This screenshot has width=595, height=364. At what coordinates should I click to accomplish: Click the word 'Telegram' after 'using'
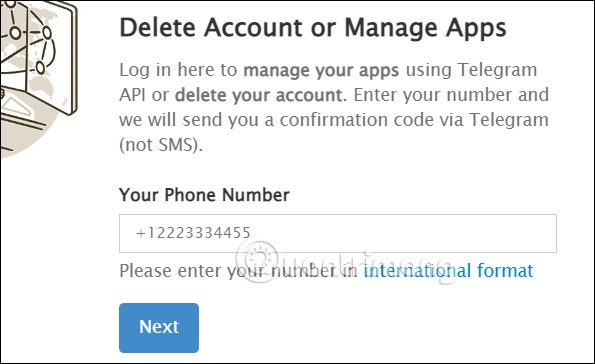497,71
